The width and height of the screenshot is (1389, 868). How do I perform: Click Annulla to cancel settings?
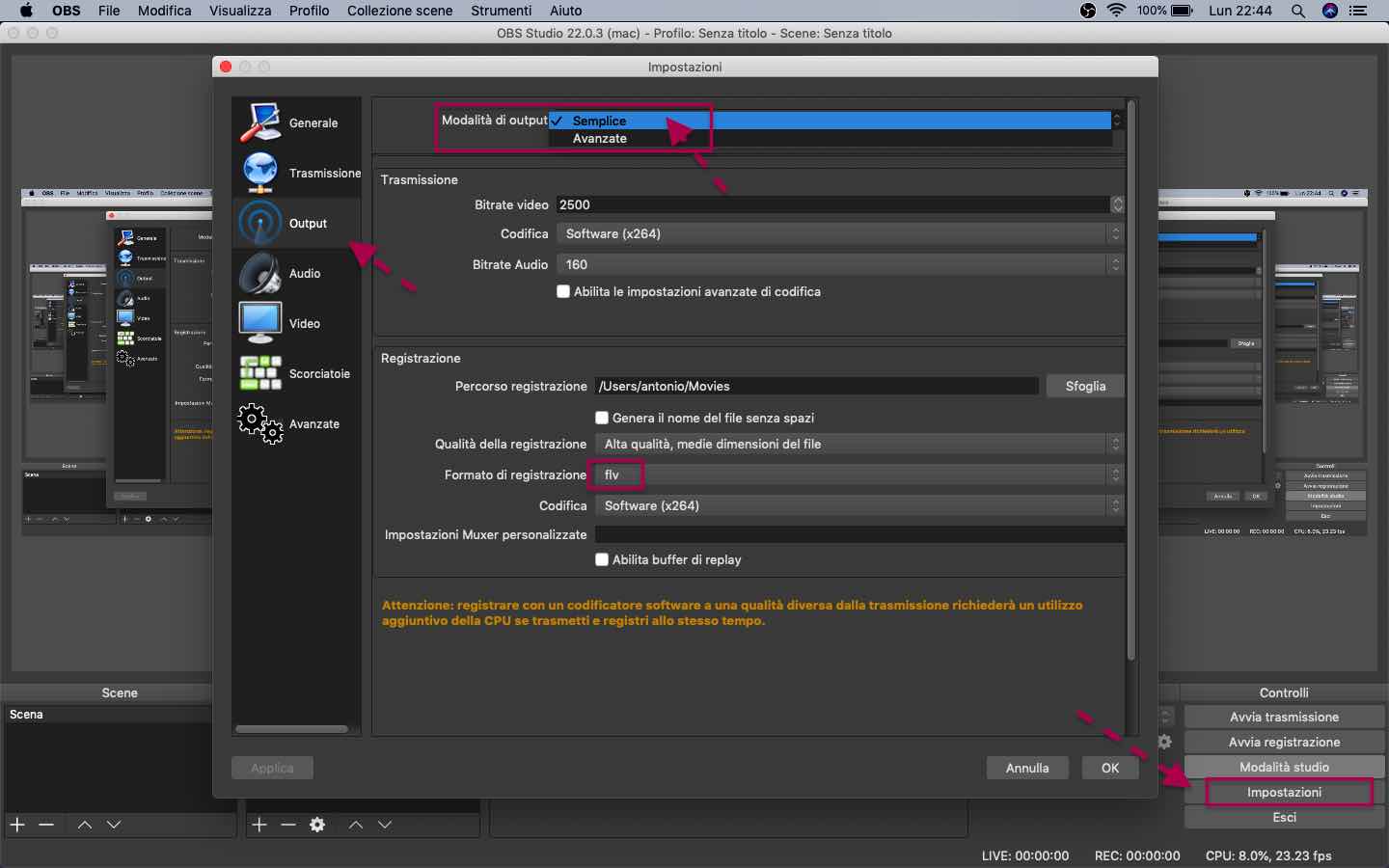click(1027, 768)
